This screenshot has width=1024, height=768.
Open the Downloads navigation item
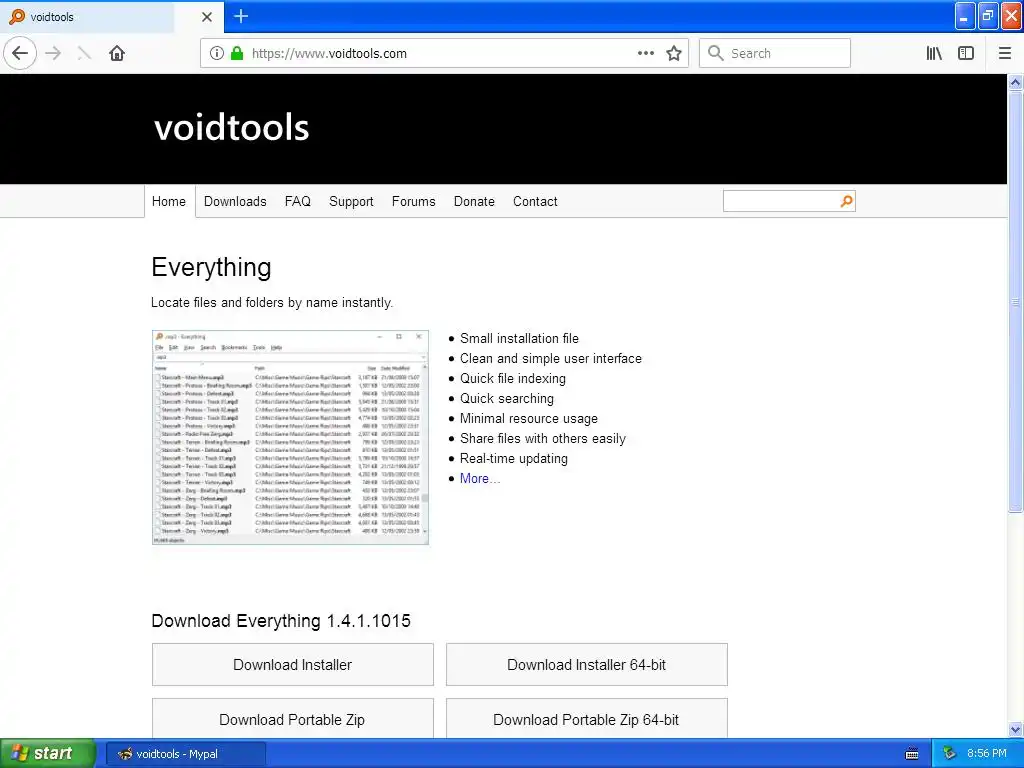coord(235,201)
